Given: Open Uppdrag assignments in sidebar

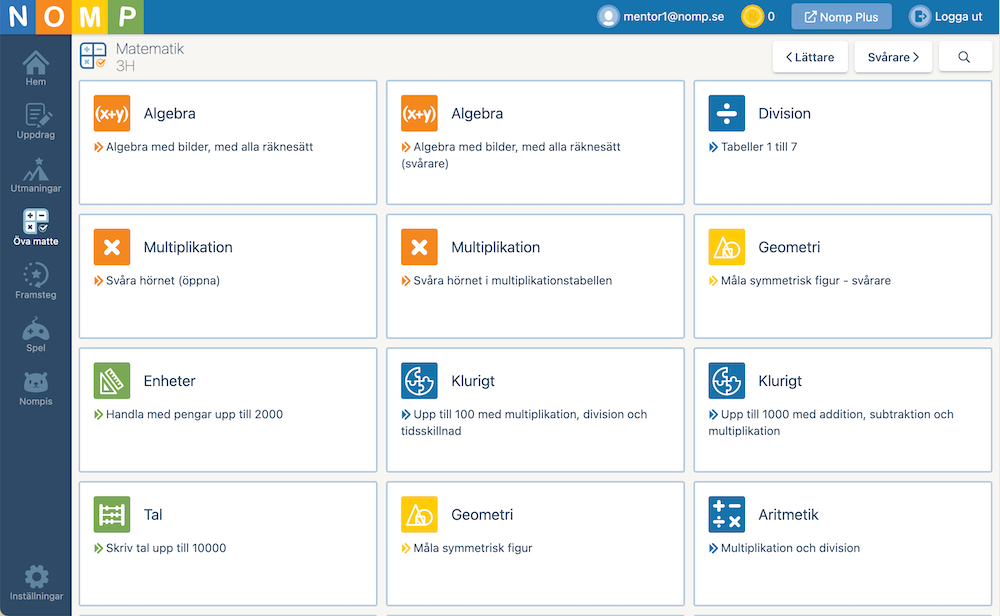Looking at the screenshot, I should click(x=36, y=121).
